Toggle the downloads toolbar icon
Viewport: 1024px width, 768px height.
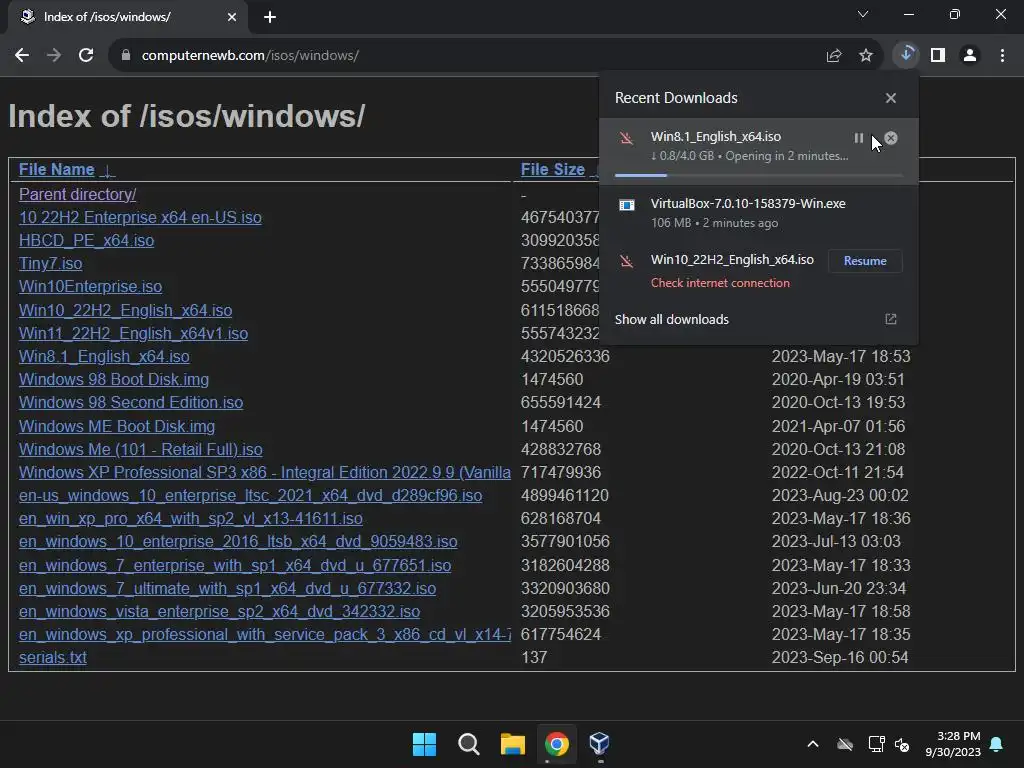(x=906, y=55)
